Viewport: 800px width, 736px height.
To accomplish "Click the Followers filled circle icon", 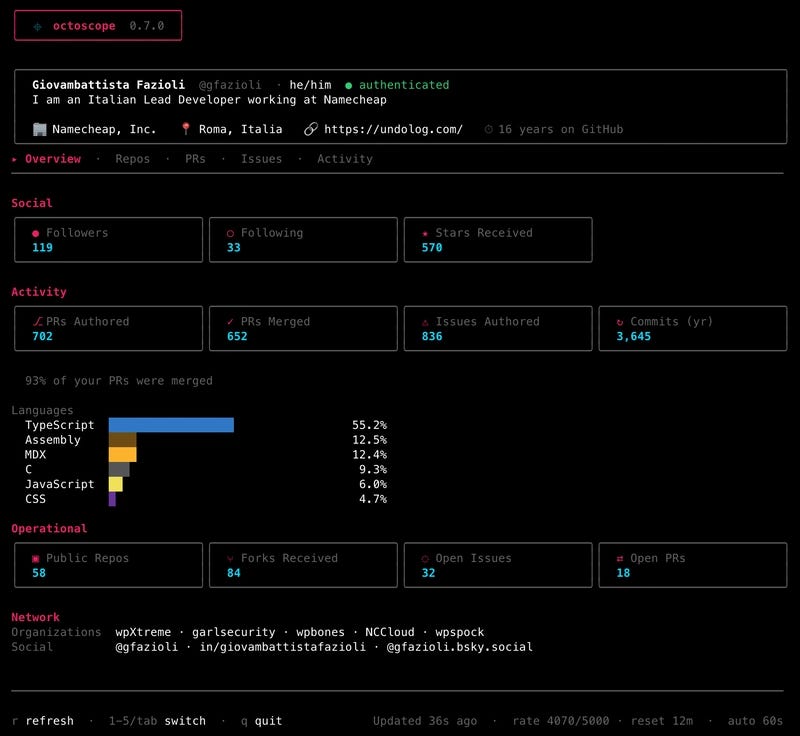I will coord(35,234).
